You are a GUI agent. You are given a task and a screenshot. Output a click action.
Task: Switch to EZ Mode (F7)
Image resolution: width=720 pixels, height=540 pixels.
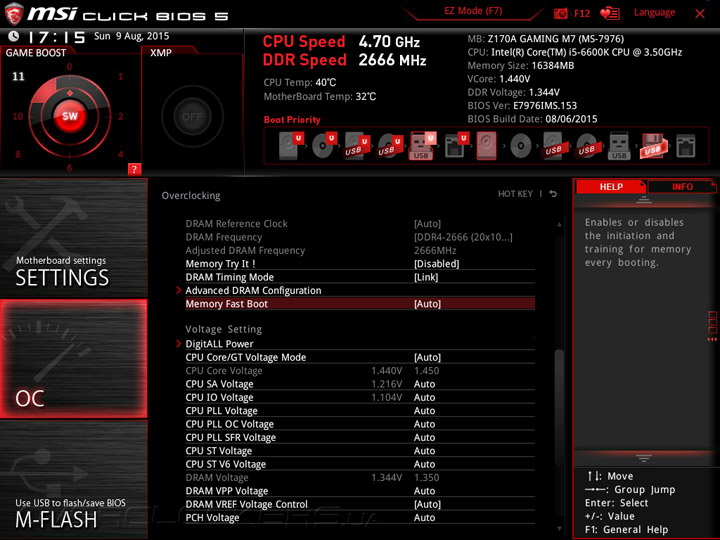(473, 11)
